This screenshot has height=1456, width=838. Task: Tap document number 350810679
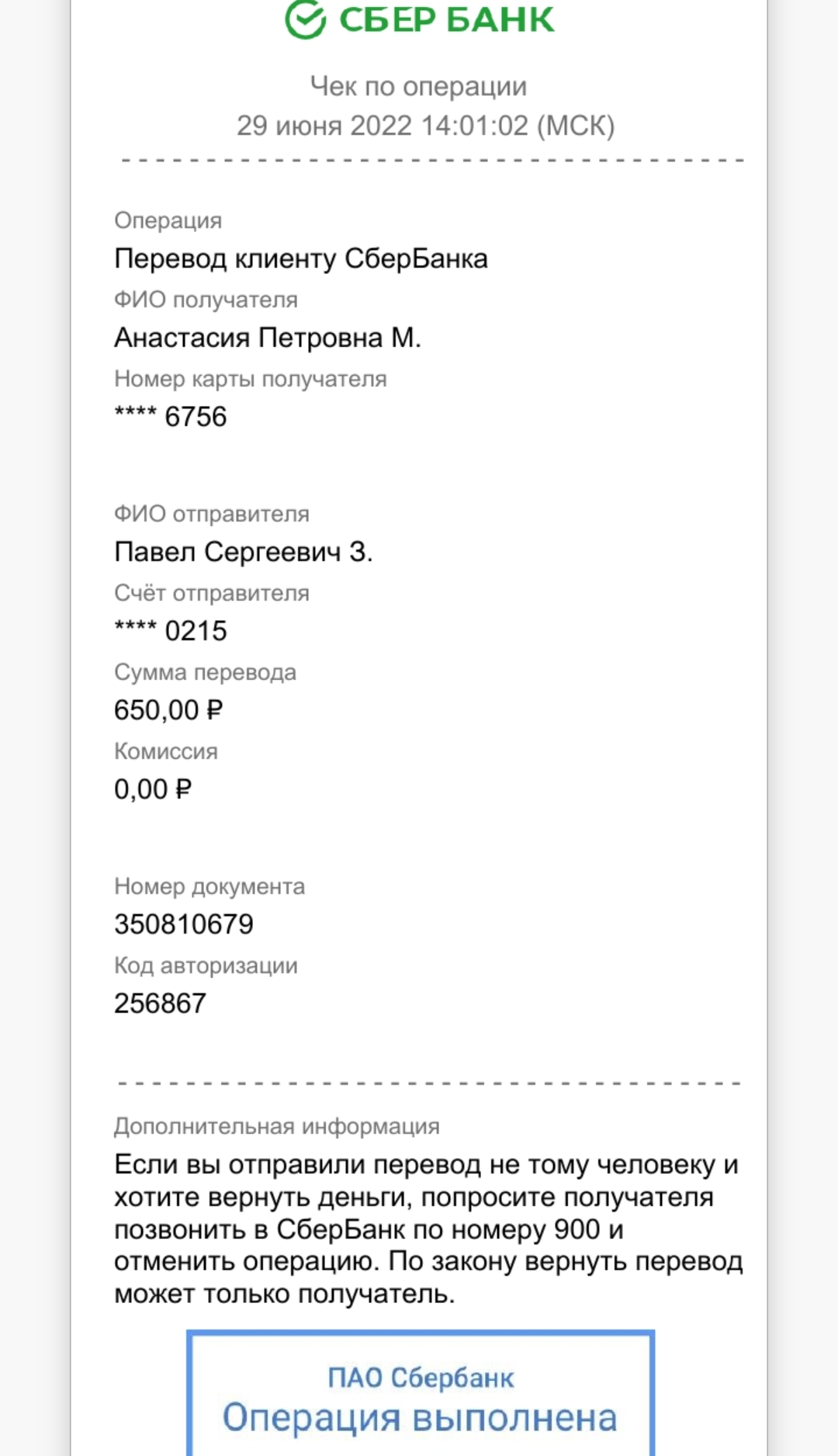(184, 924)
